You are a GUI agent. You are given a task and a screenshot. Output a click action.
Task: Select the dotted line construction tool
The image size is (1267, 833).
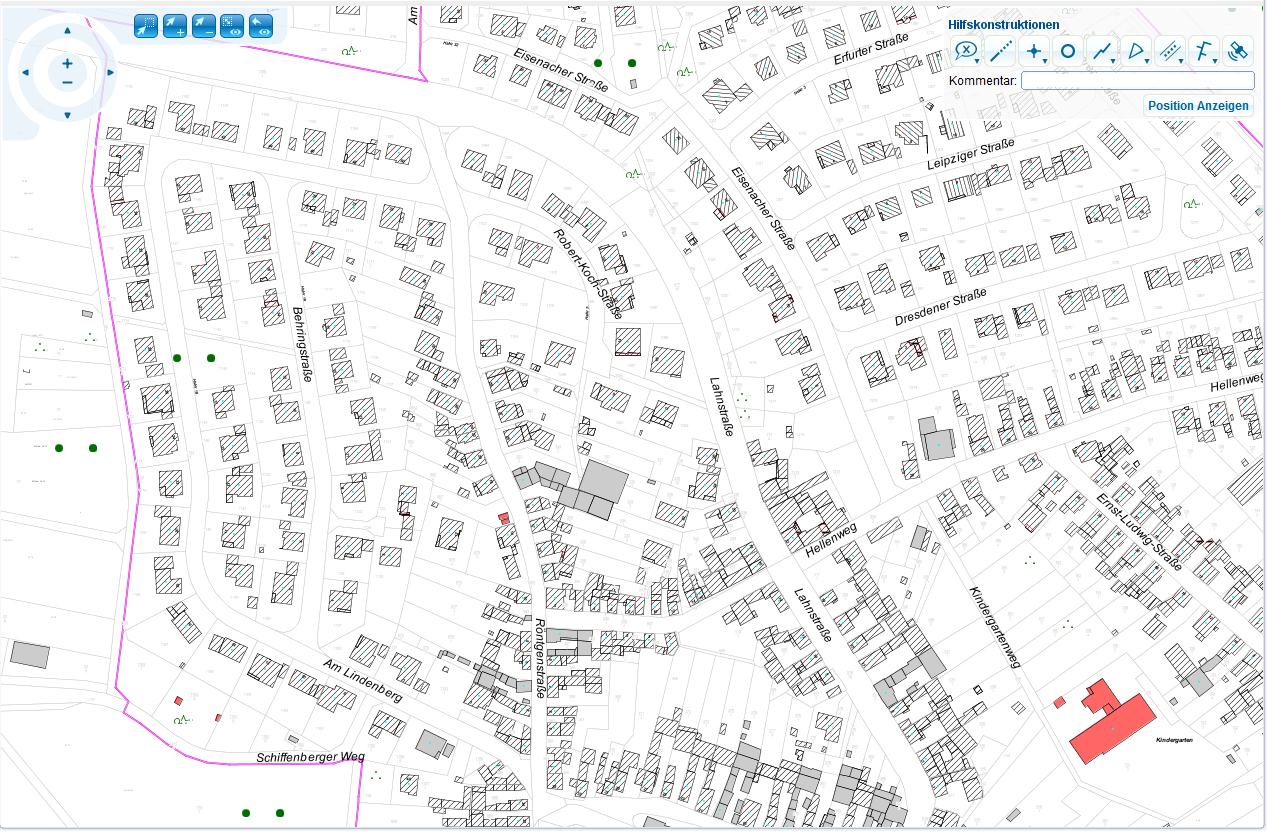pyautogui.click(x=1001, y=51)
